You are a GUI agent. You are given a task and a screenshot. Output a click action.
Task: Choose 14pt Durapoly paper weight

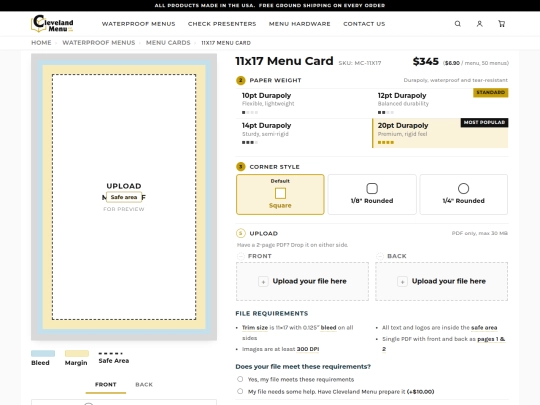(303, 134)
